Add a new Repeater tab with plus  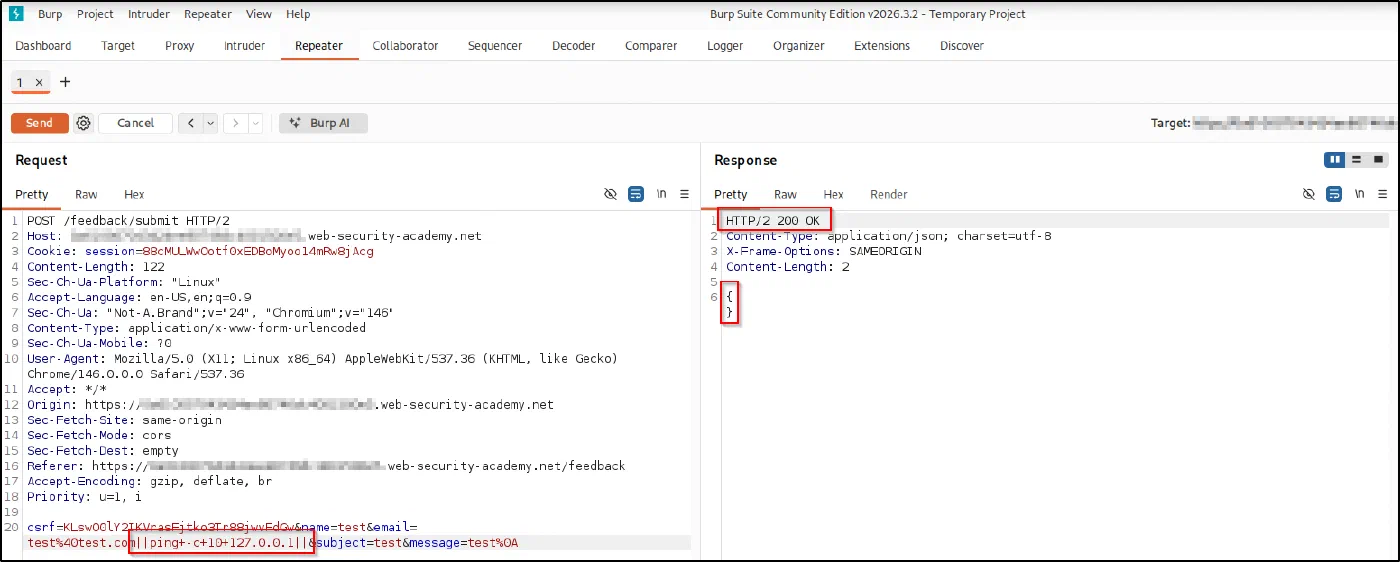(65, 82)
